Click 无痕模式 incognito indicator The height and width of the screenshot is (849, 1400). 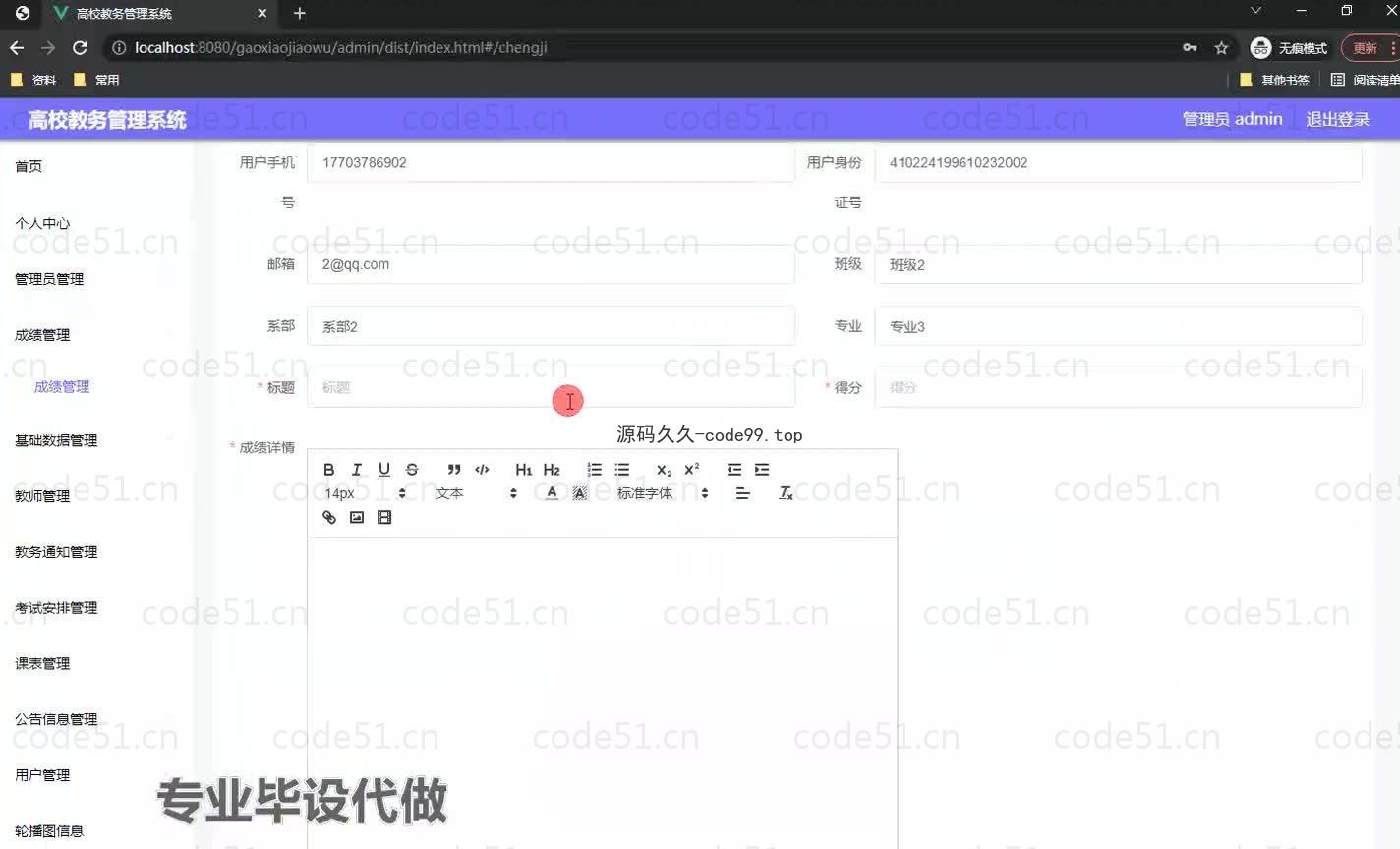click(1289, 47)
